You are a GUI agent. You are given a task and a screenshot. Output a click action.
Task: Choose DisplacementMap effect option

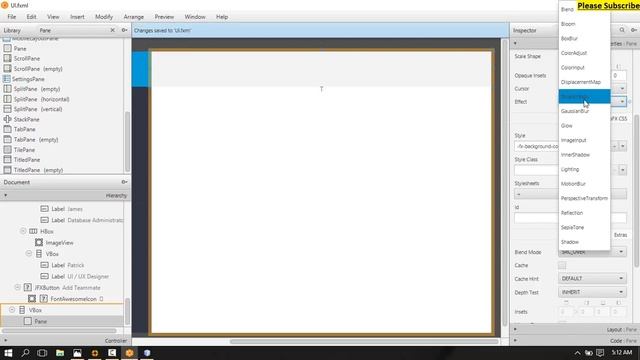[x=584, y=82]
